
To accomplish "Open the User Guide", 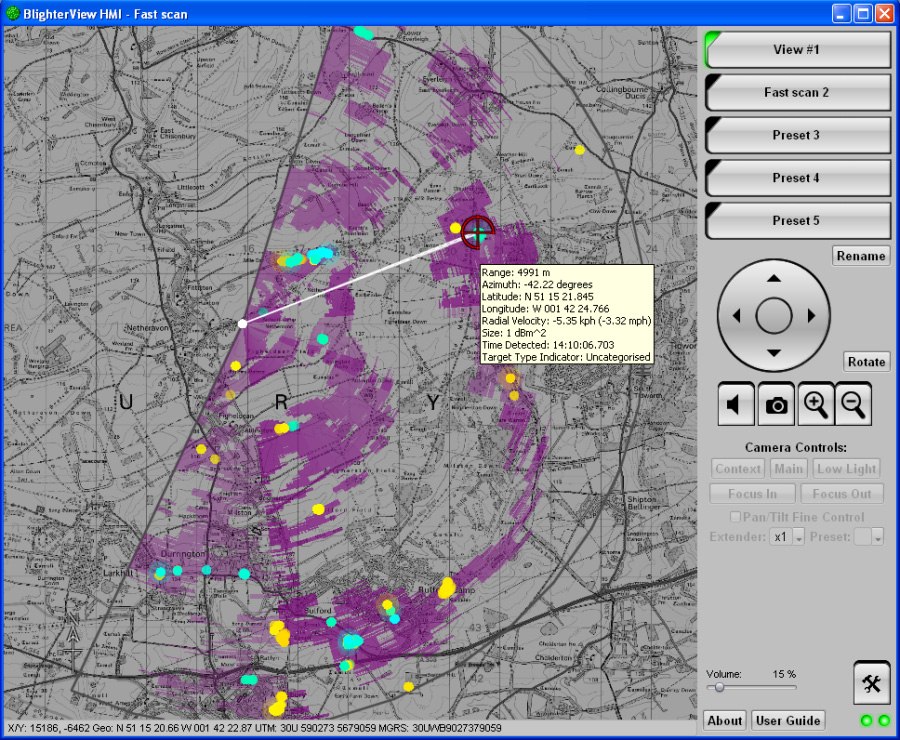I will pyautogui.click(x=789, y=720).
